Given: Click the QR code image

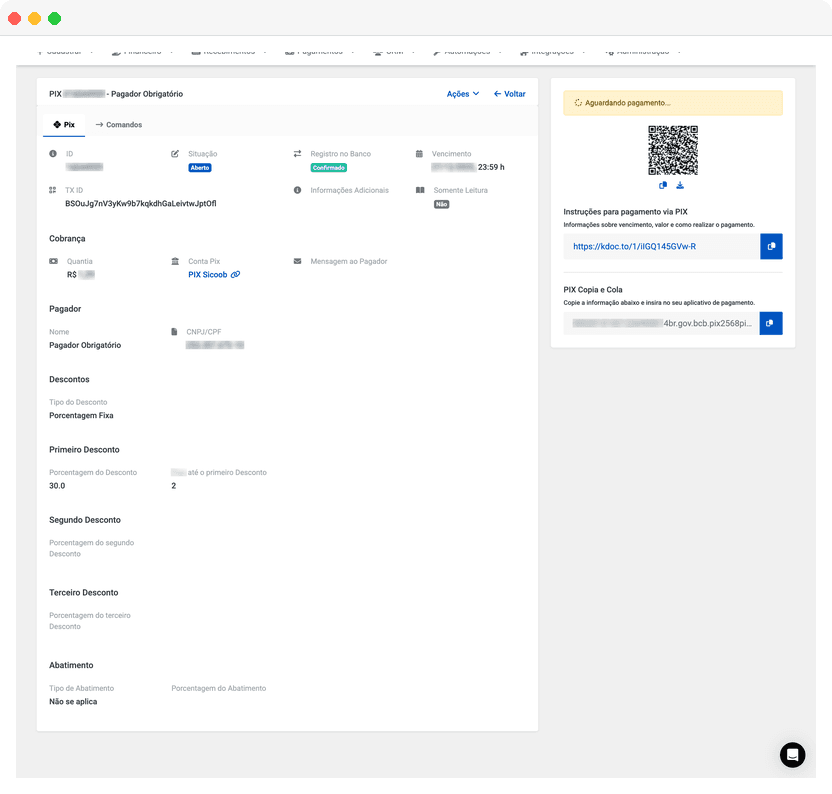Looking at the screenshot, I should (673, 148).
